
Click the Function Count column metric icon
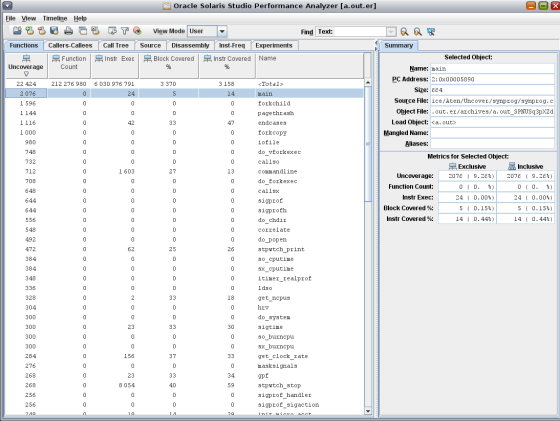pos(56,58)
